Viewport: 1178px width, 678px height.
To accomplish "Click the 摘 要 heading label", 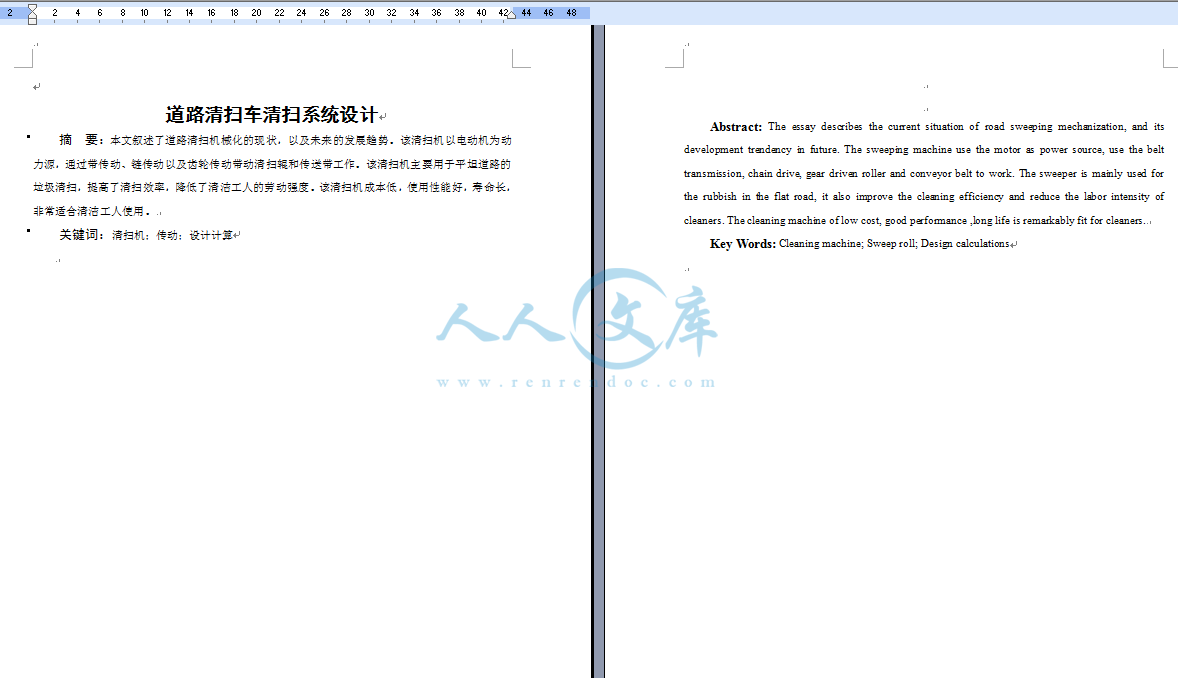I will pyautogui.click(x=80, y=140).
